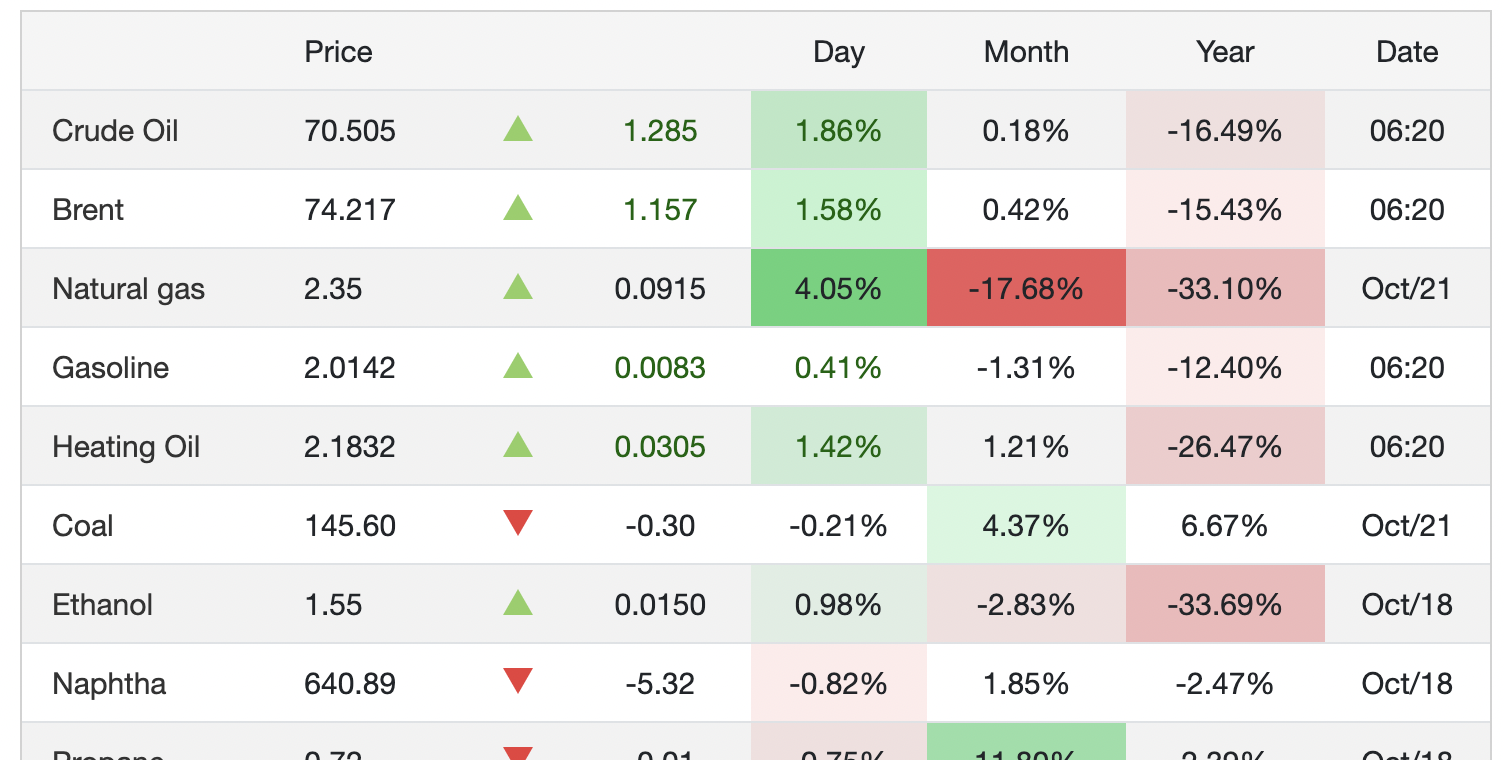Click the green arrow in Gasoline row
This screenshot has height=760, width=1504.
tap(518, 366)
